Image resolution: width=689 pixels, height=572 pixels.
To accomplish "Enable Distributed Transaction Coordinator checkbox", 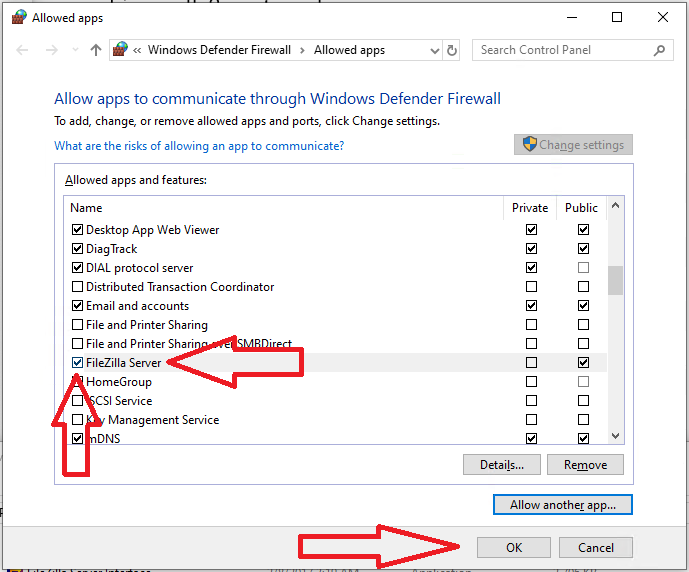I will point(77,286).
